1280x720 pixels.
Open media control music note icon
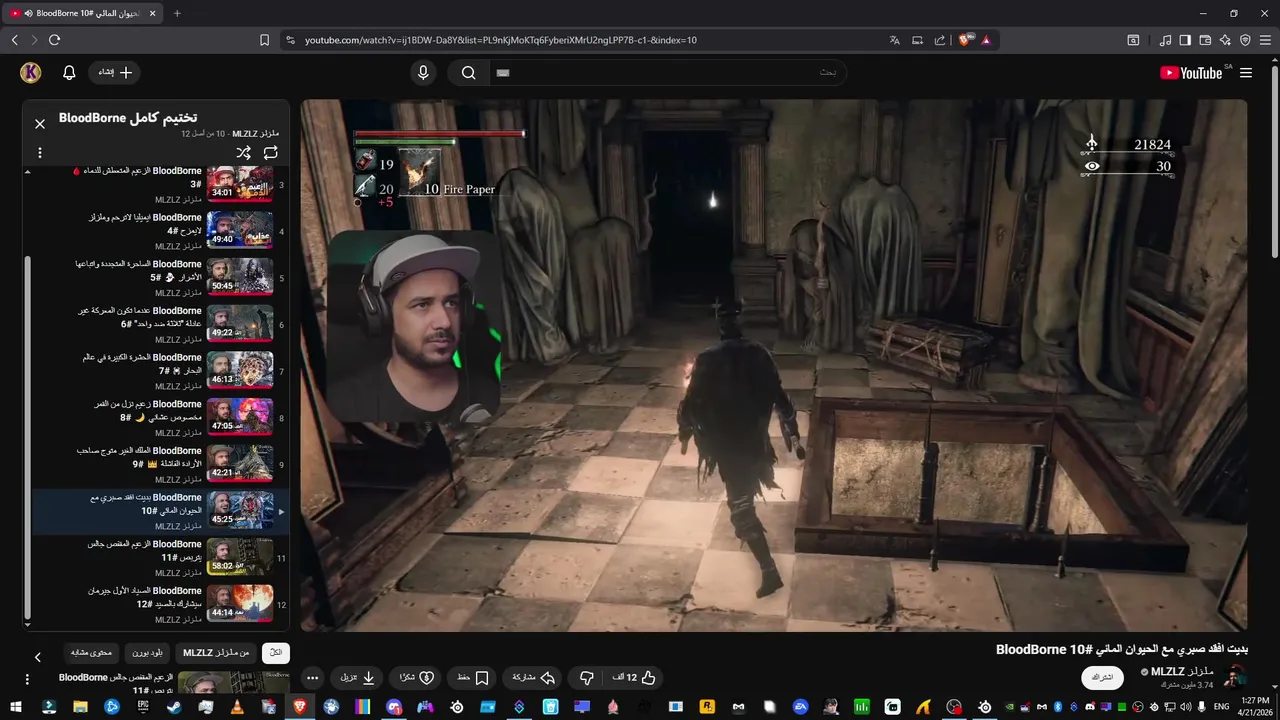click(1165, 40)
